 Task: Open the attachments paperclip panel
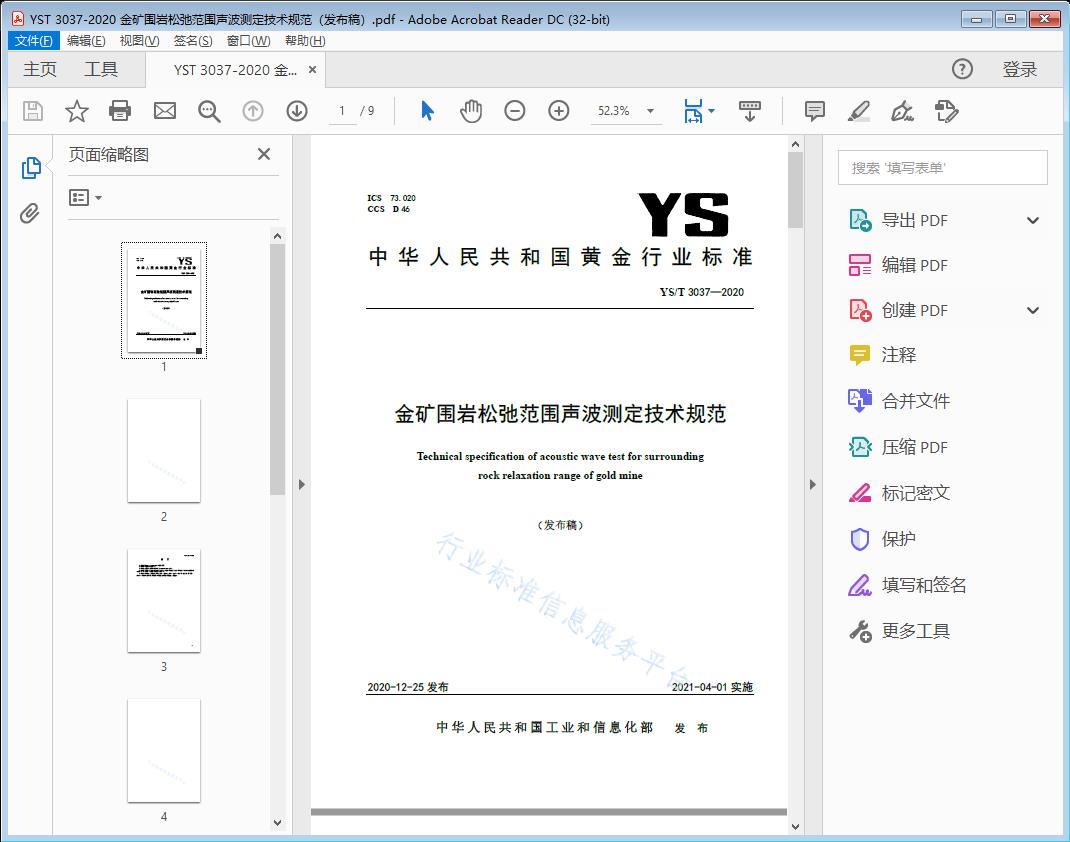[30, 213]
